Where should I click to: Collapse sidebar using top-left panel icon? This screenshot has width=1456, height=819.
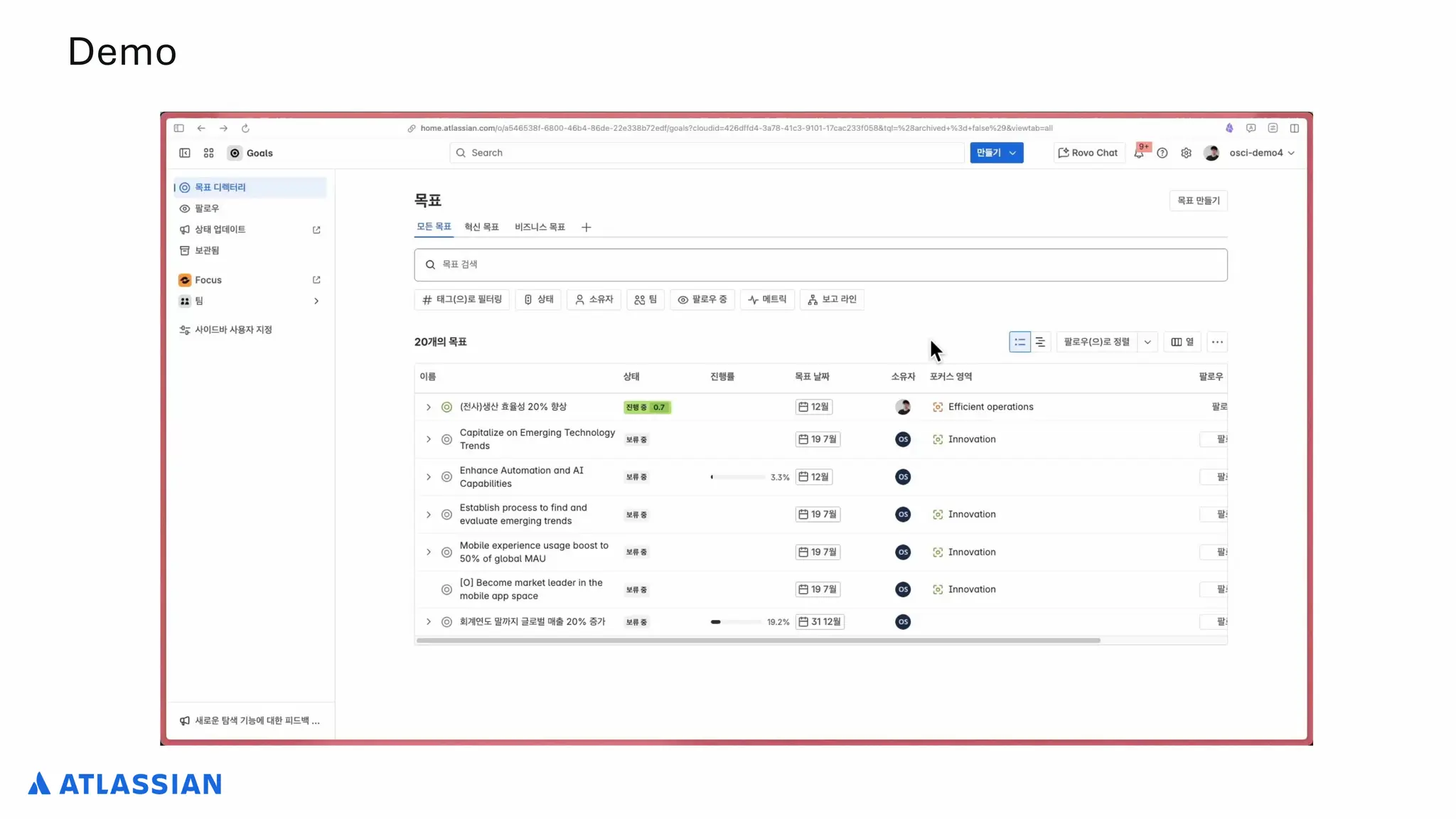click(x=185, y=153)
